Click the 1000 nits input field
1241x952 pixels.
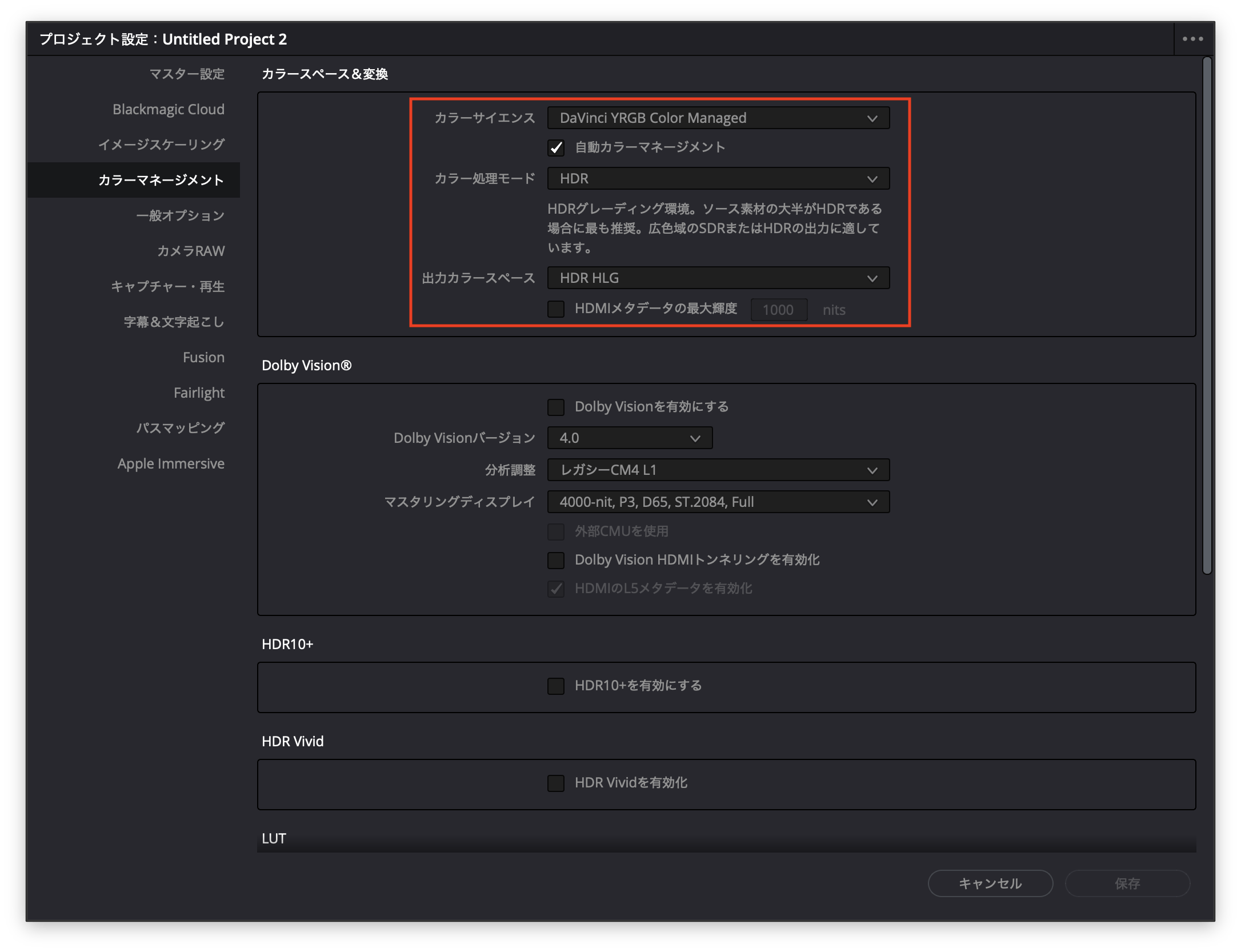tap(779, 310)
